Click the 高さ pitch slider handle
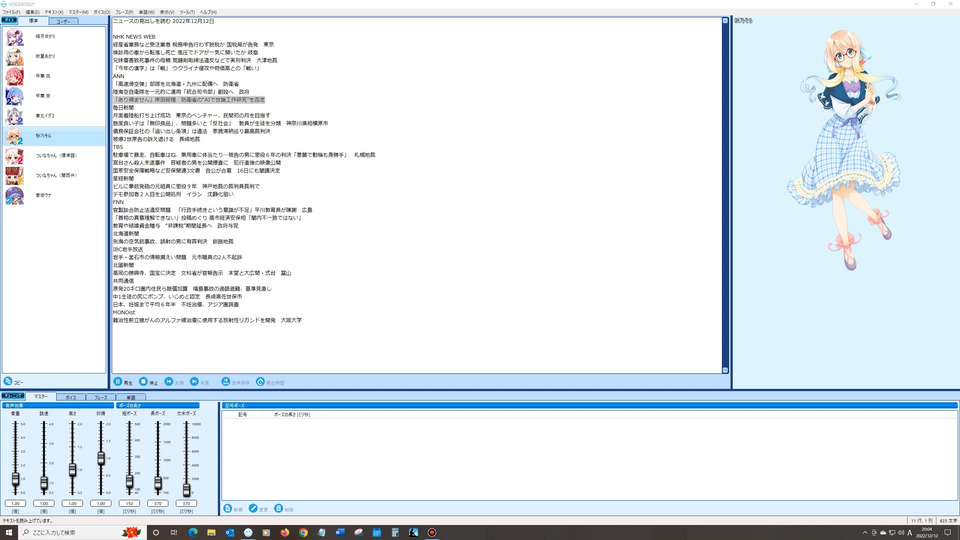Screen dimensions: 960x540 click(72, 470)
